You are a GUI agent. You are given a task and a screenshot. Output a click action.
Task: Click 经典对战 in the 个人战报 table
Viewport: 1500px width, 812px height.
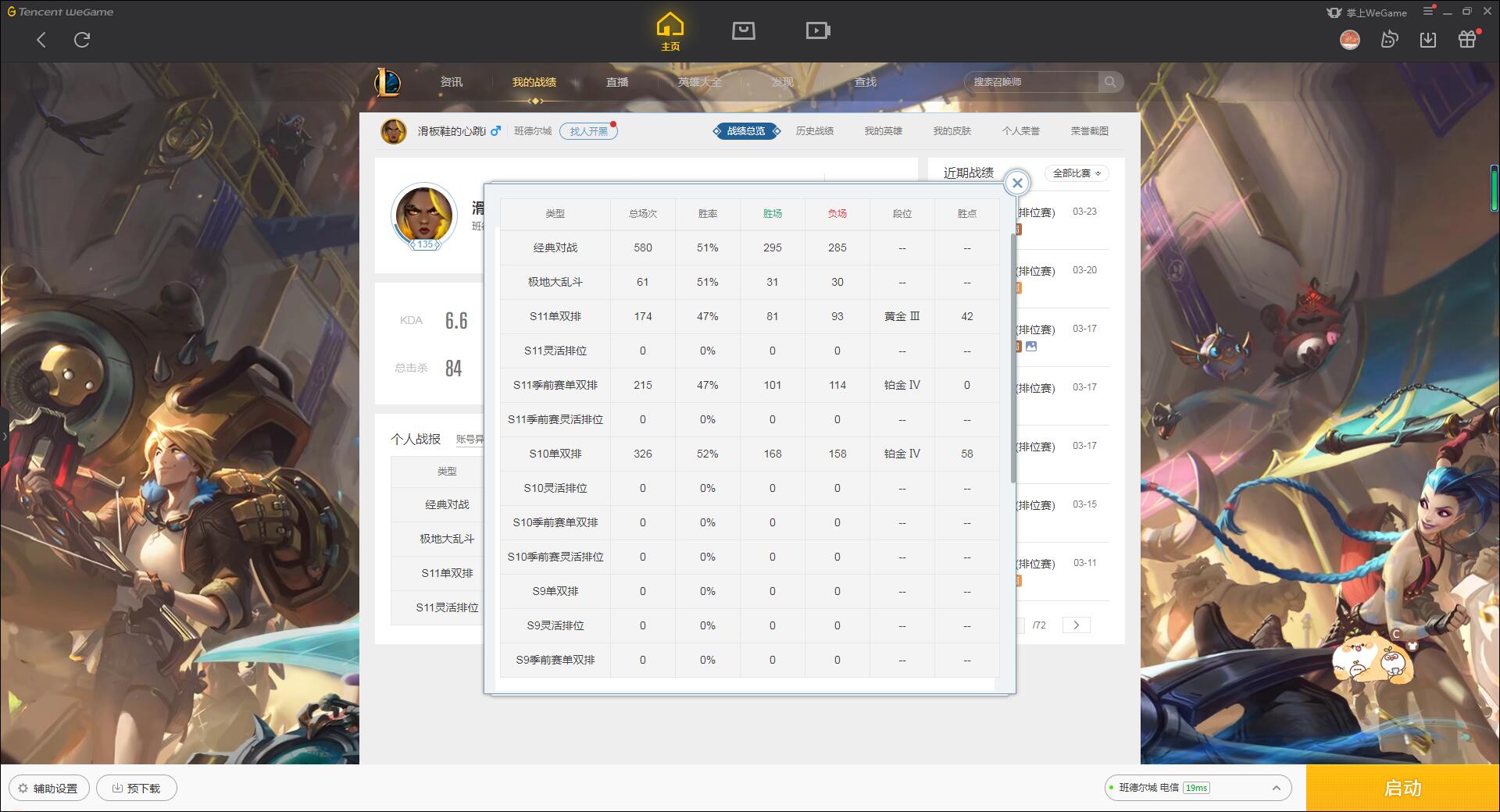(447, 504)
